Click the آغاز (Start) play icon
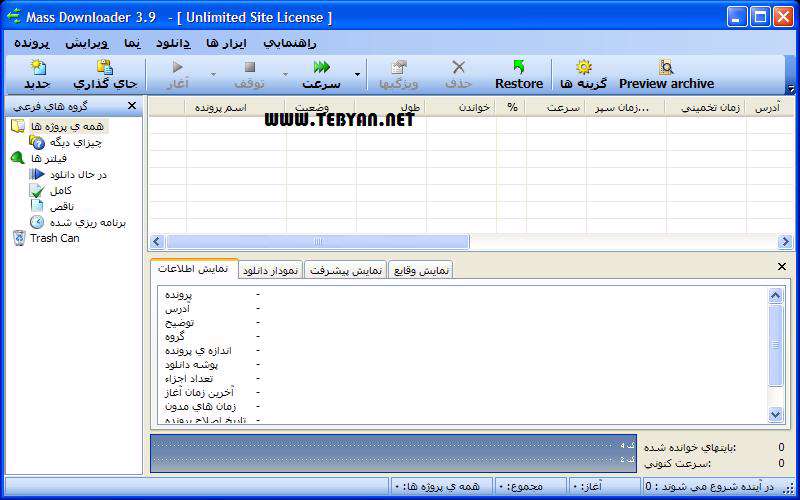 (178, 67)
